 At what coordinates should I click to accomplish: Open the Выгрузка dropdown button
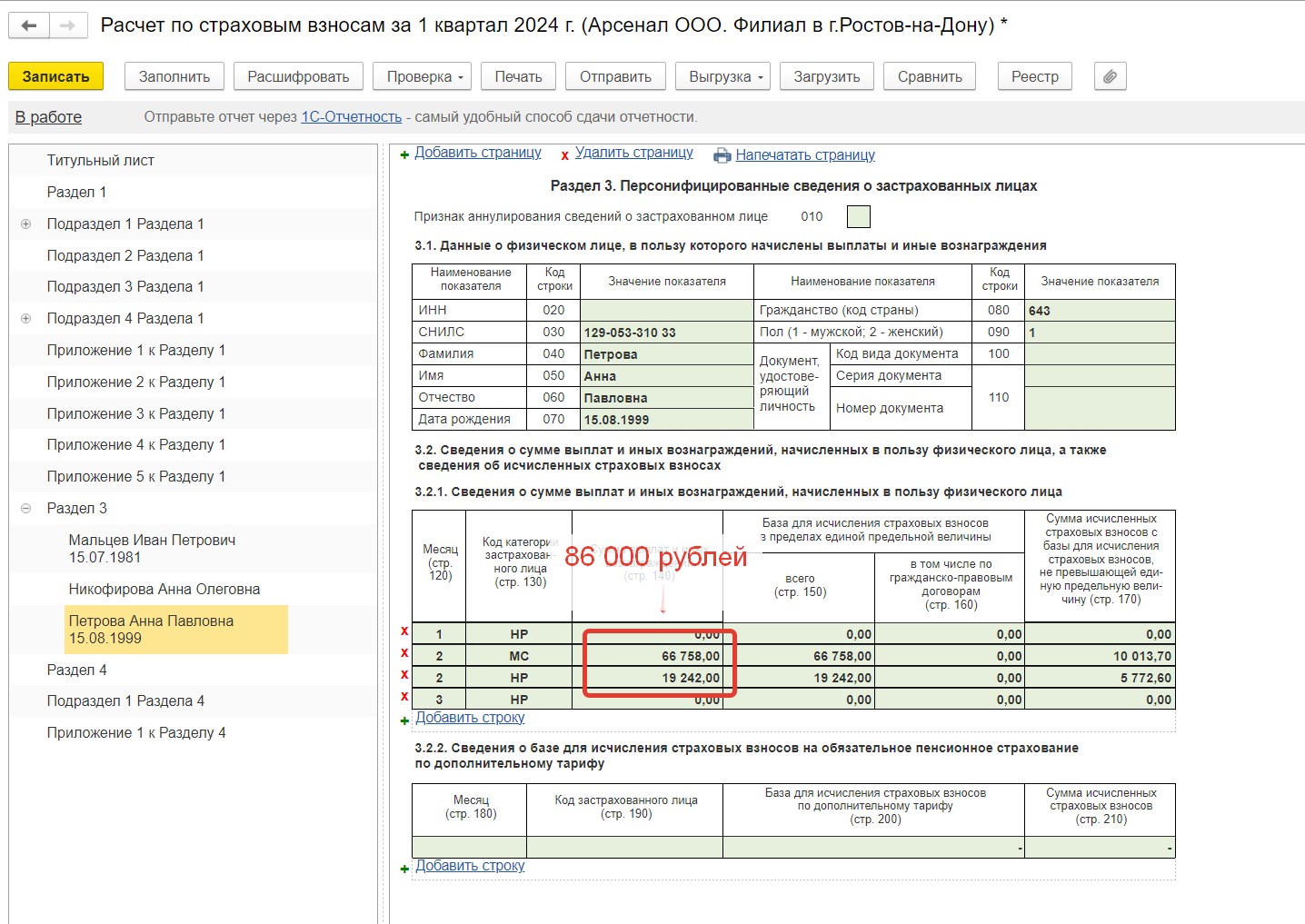(723, 76)
